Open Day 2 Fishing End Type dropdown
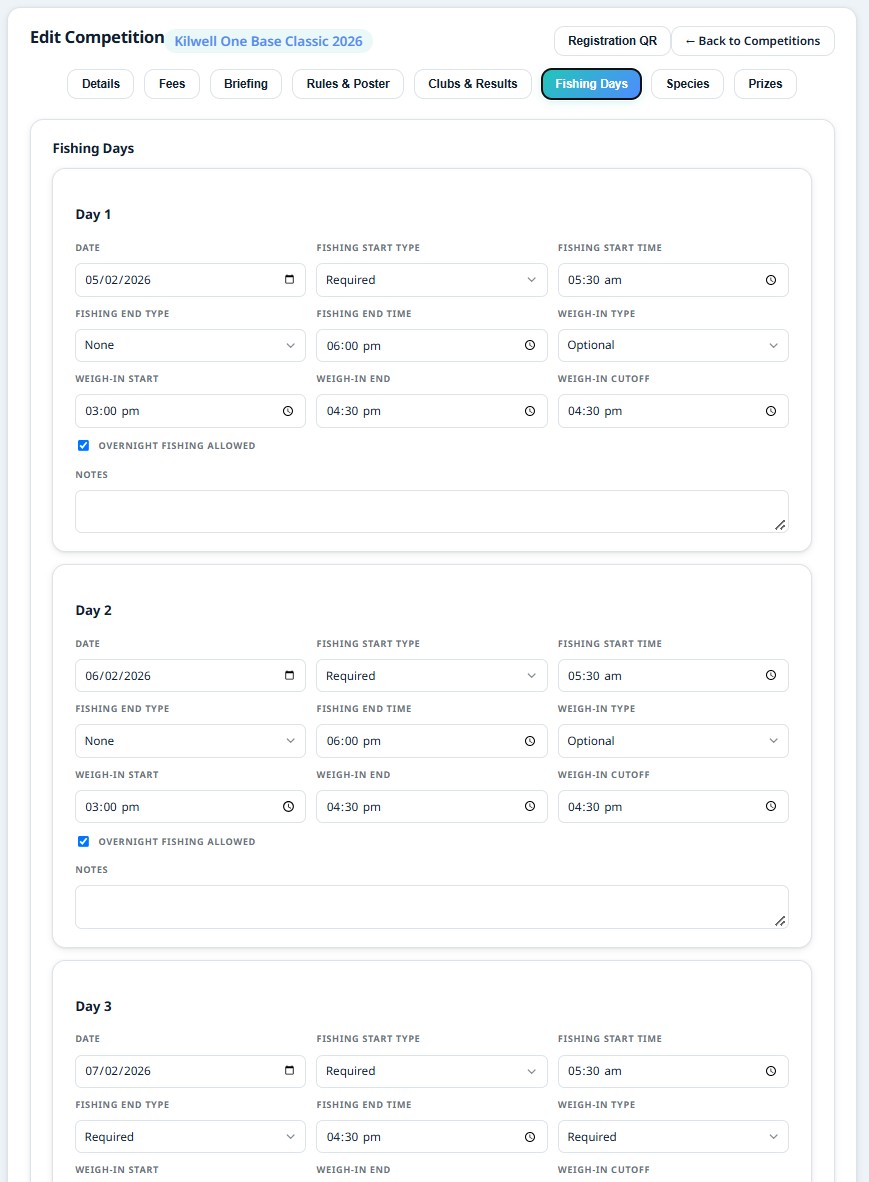The image size is (869, 1182). (x=190, y=741)
